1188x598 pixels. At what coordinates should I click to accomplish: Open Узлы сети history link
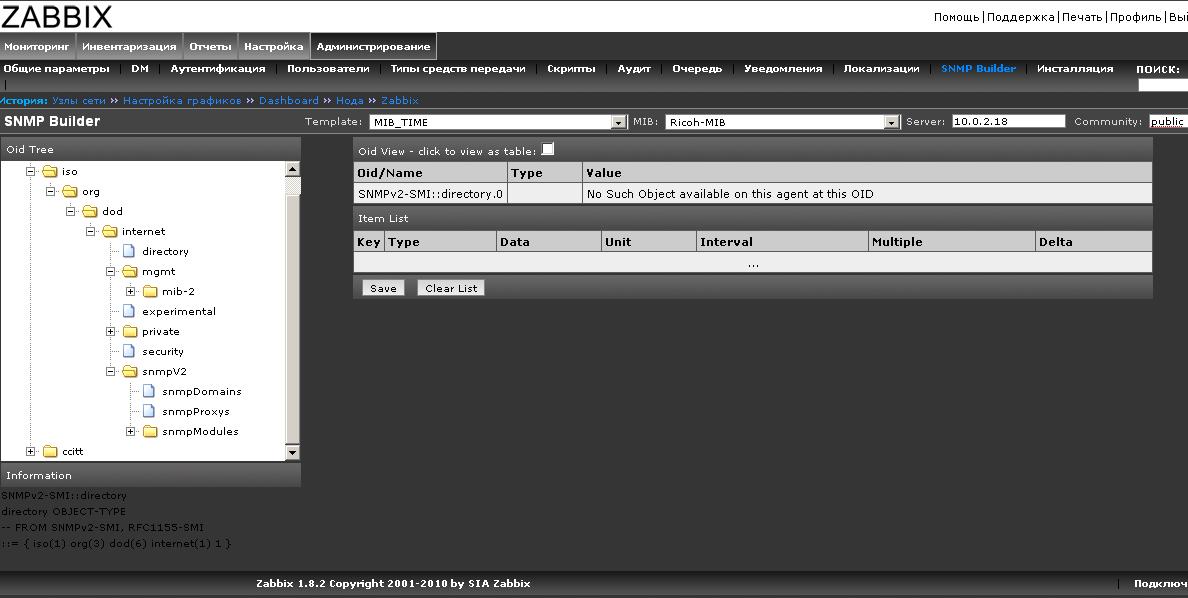tap(80, 100)
